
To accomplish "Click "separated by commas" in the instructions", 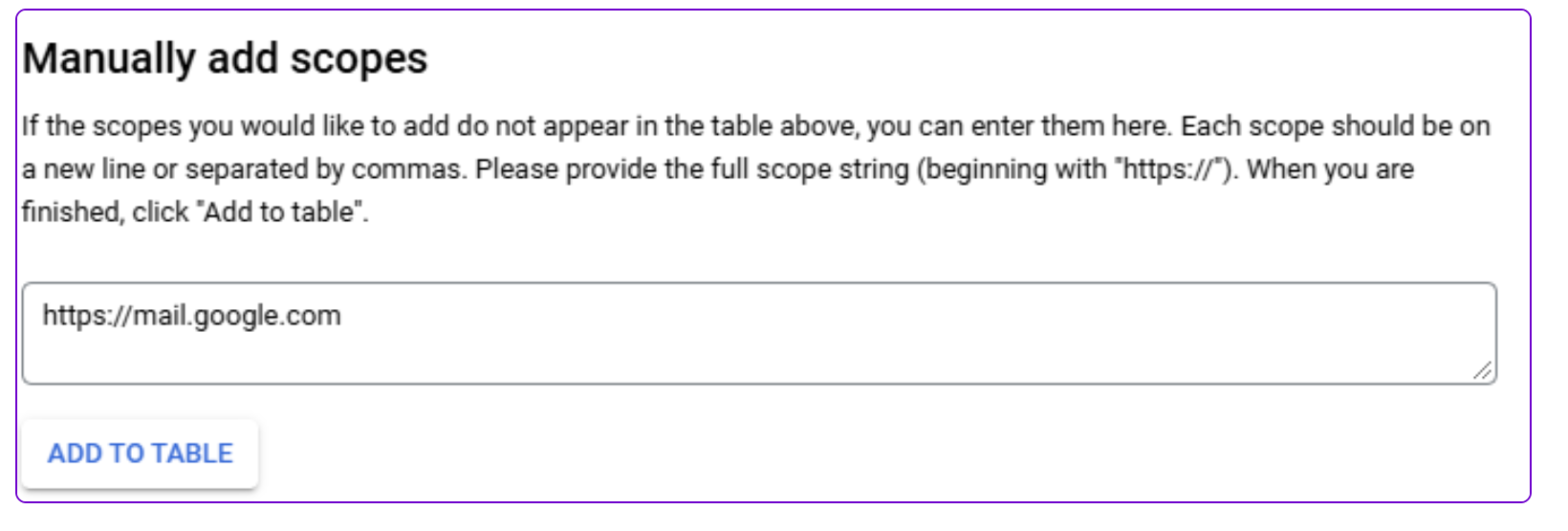I will coord(324,169).
